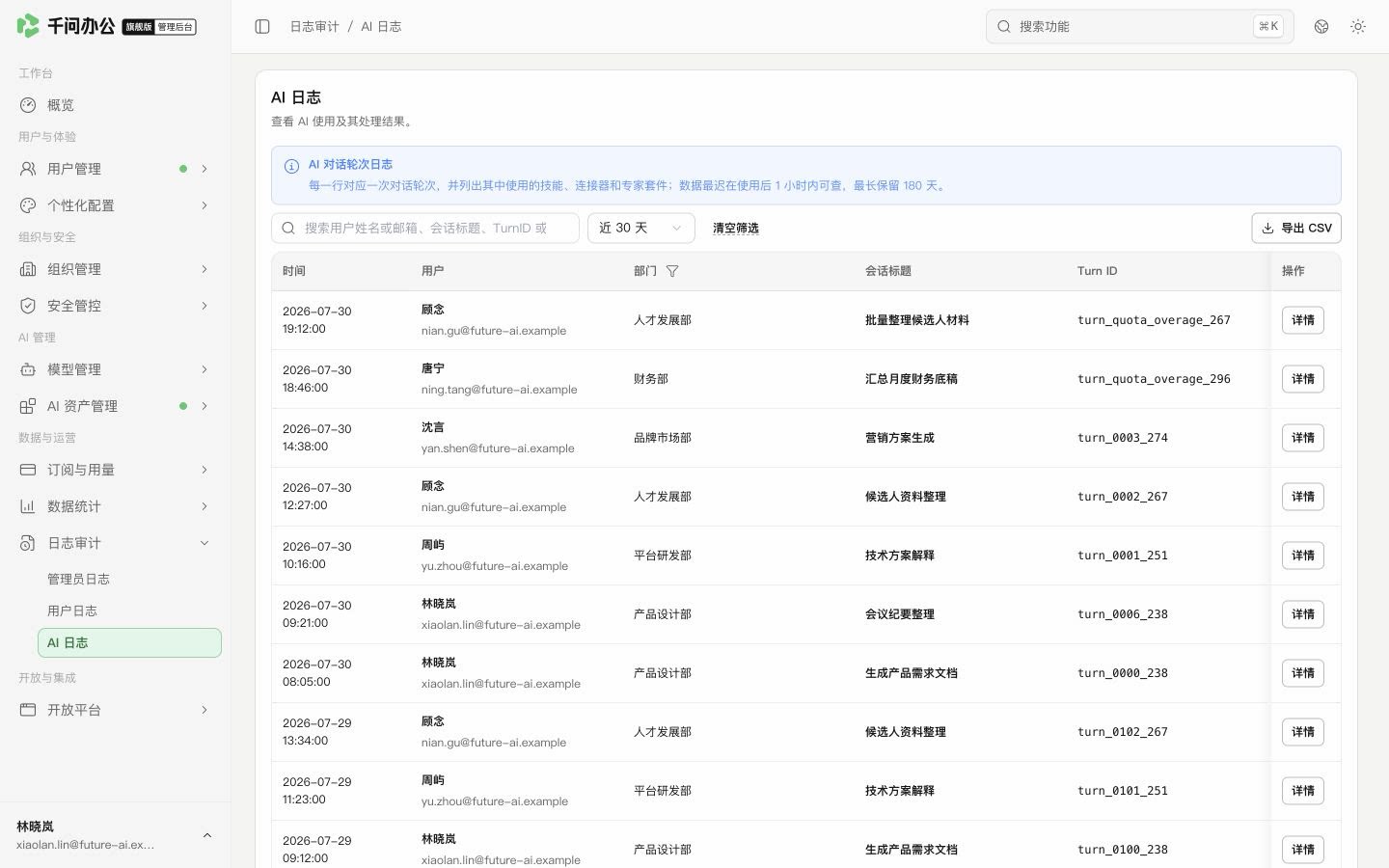Screen dimensions: 1389x868
Task: Click the 部门 column filter funnel icon
Action: pos(672,271)
